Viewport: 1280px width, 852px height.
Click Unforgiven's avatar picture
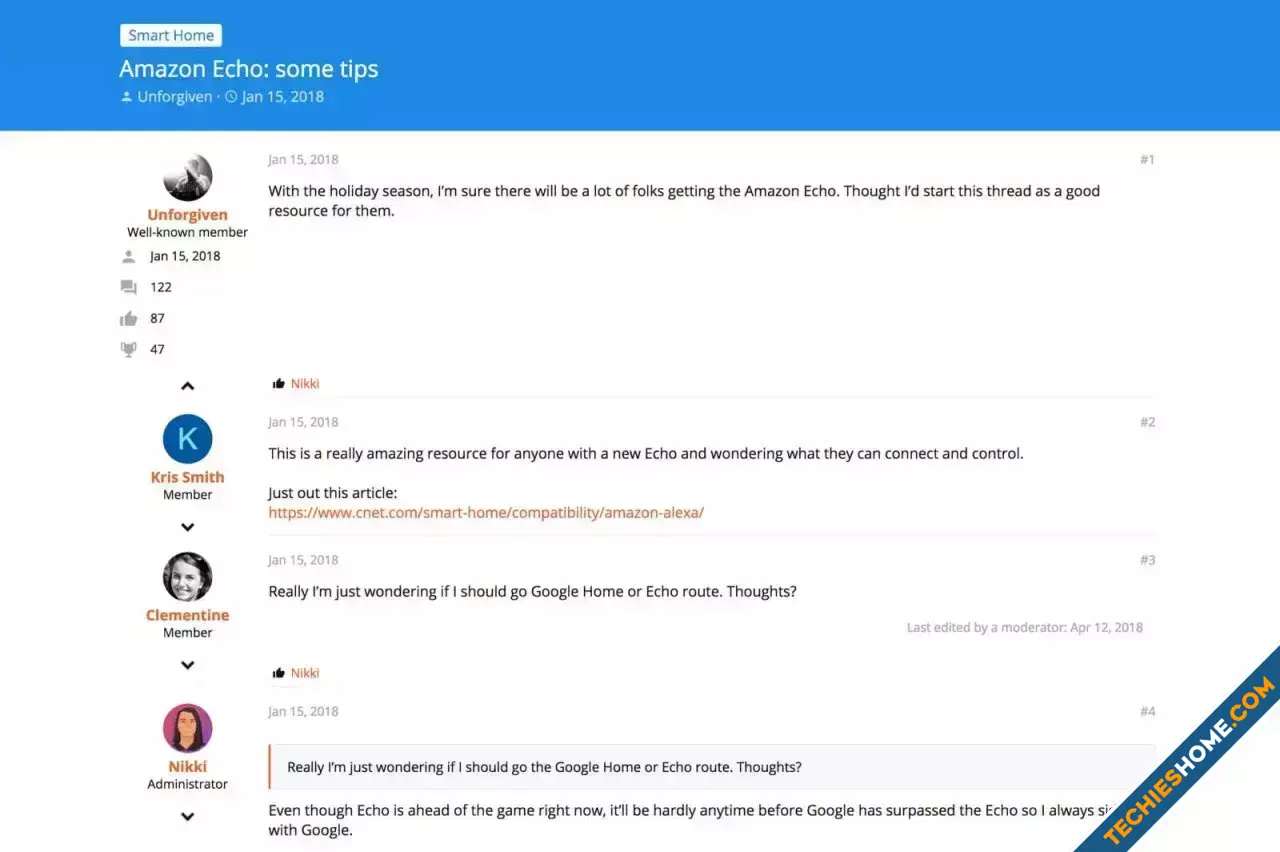pos(187,178)
